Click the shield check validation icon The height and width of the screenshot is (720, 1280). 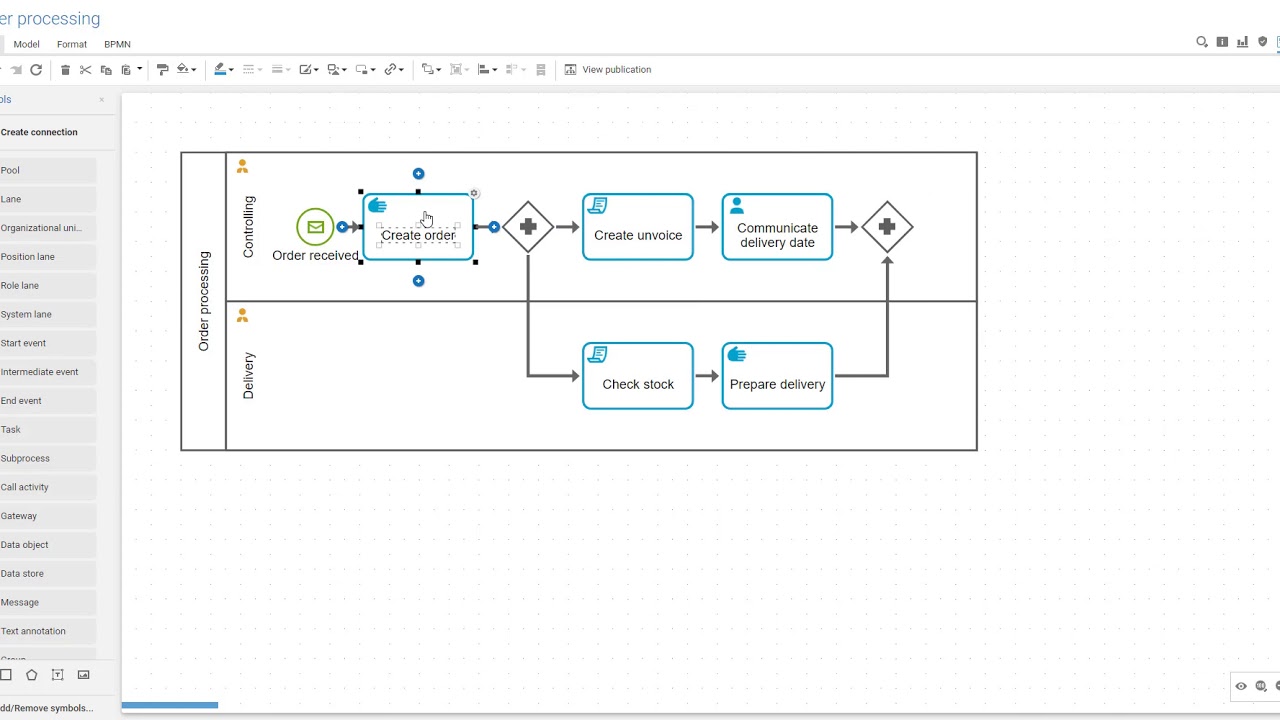(1263, 42)
